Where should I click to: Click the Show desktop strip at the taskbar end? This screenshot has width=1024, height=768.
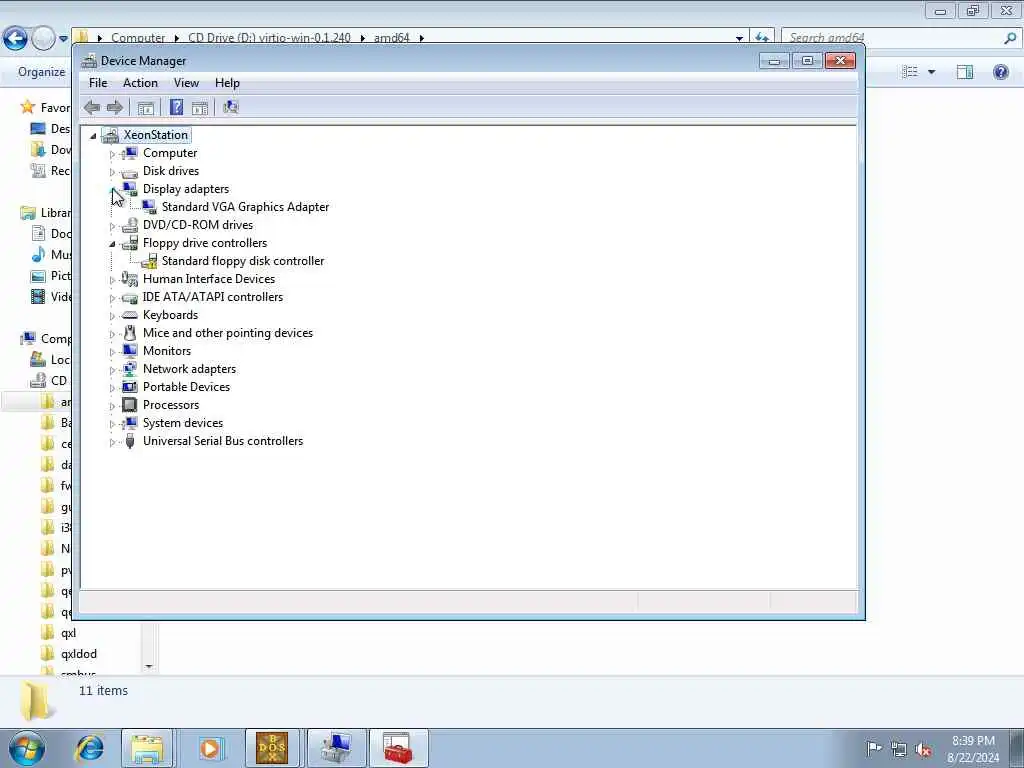[1017, 748]
